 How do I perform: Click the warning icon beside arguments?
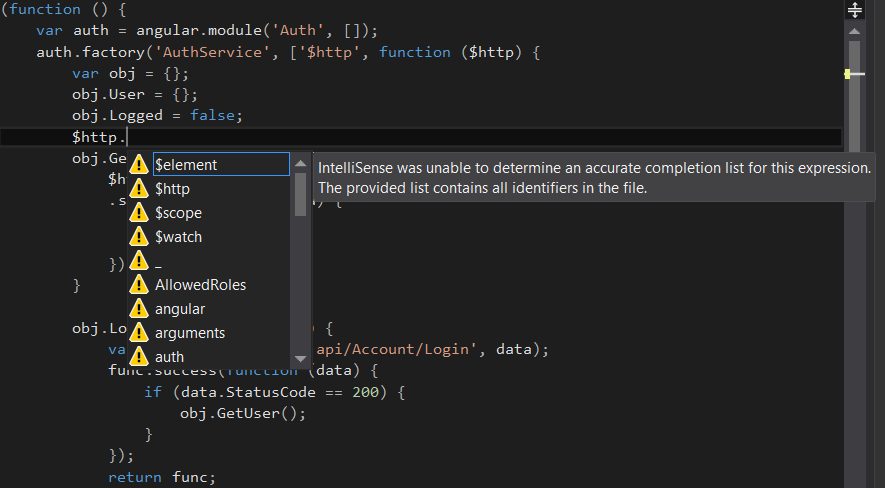point(139,333)
